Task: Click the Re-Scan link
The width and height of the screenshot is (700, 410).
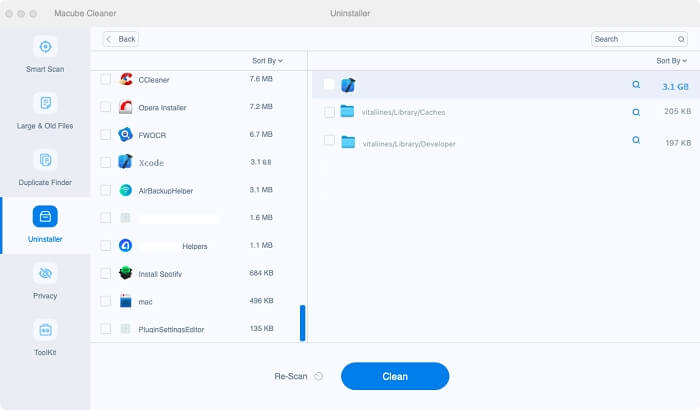Action: click(x=291, y=377)
